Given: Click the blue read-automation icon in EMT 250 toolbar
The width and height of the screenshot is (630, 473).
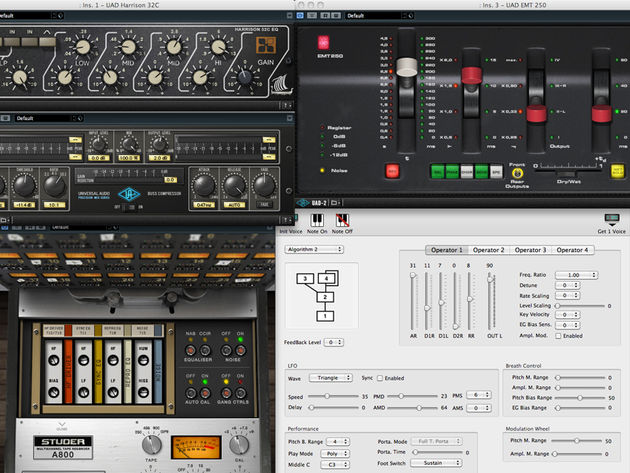Looking at the screenshot, I should coord(300,15).
